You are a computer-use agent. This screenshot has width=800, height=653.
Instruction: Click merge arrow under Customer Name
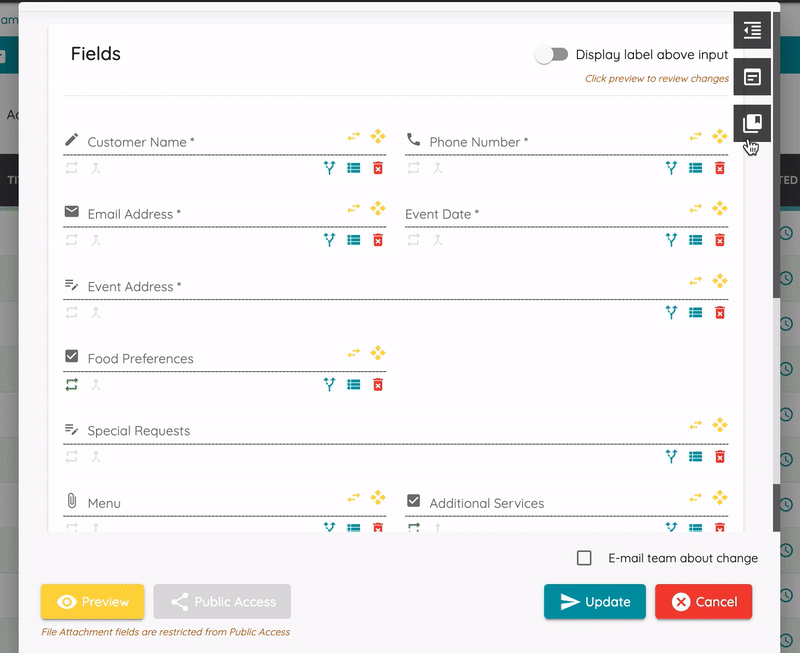(96, 168)
